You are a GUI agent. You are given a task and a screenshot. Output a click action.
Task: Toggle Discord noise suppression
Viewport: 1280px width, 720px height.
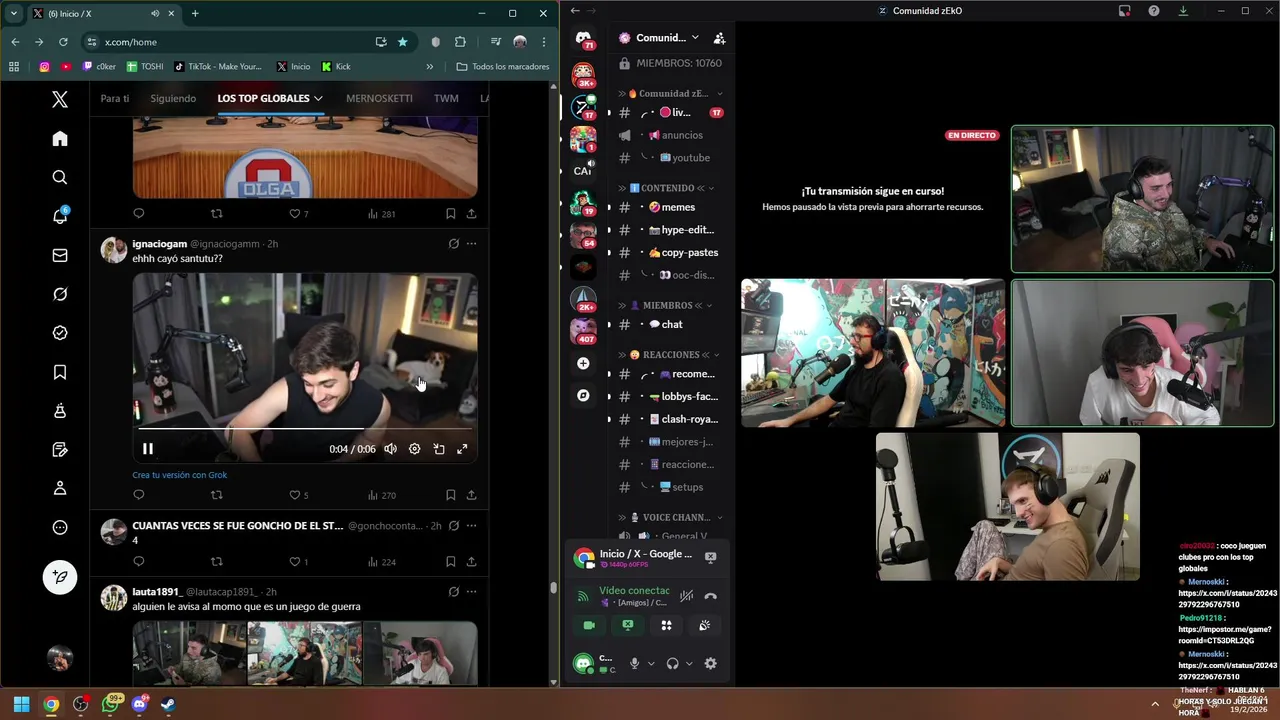(x=686, y=596)
